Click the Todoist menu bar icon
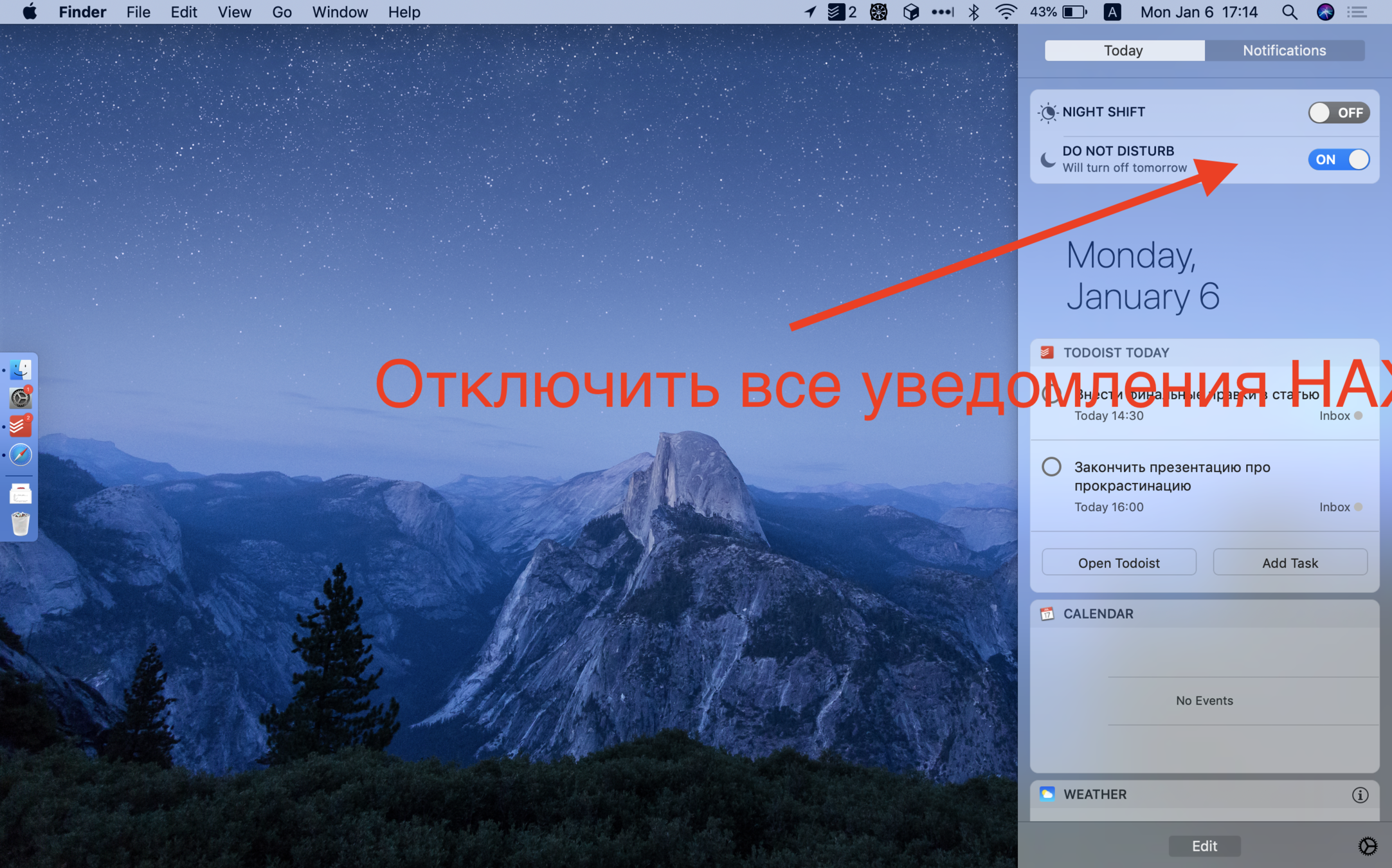Viewport: 1392px width, 868px height. point(836,12)
